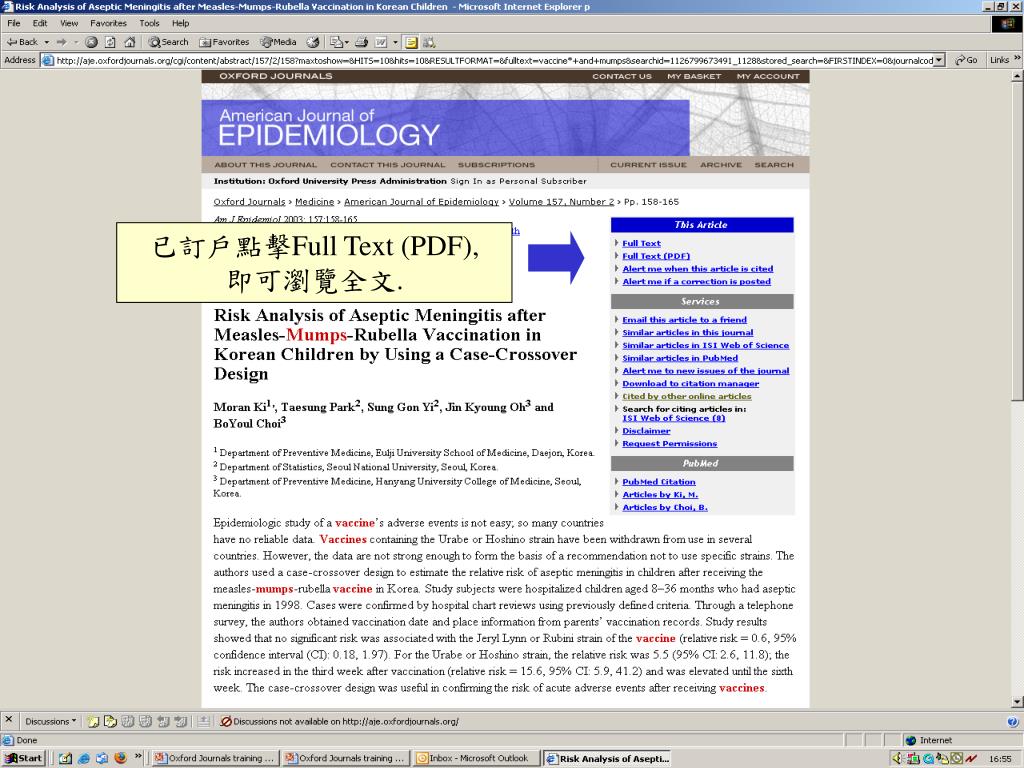Viewport: 1024px width, 768px height.
Task: Expand the Edit button dropdown arrow
Action: point(395,42)
